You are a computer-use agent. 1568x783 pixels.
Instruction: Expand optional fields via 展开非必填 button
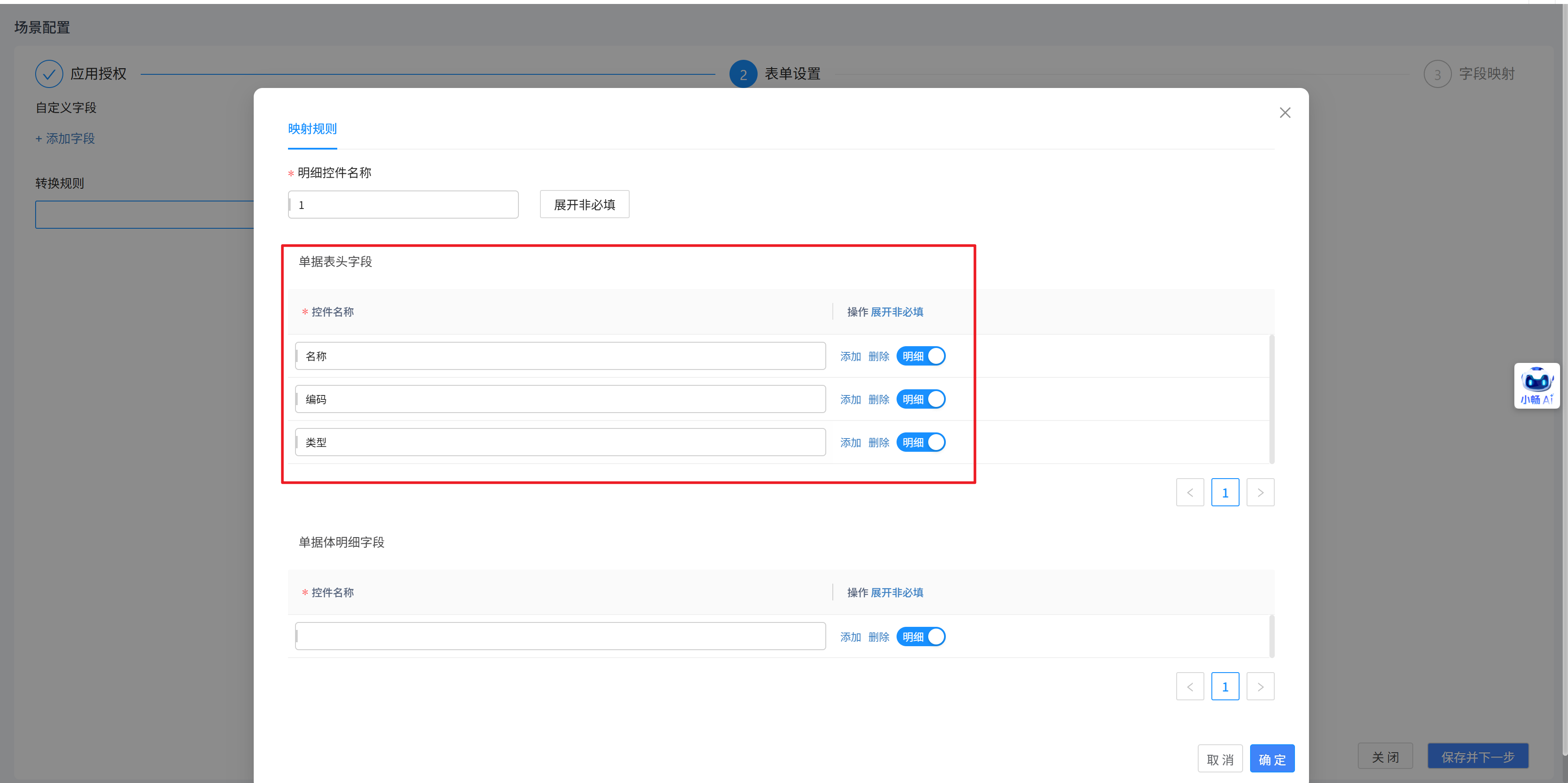[x=584, y=205]
